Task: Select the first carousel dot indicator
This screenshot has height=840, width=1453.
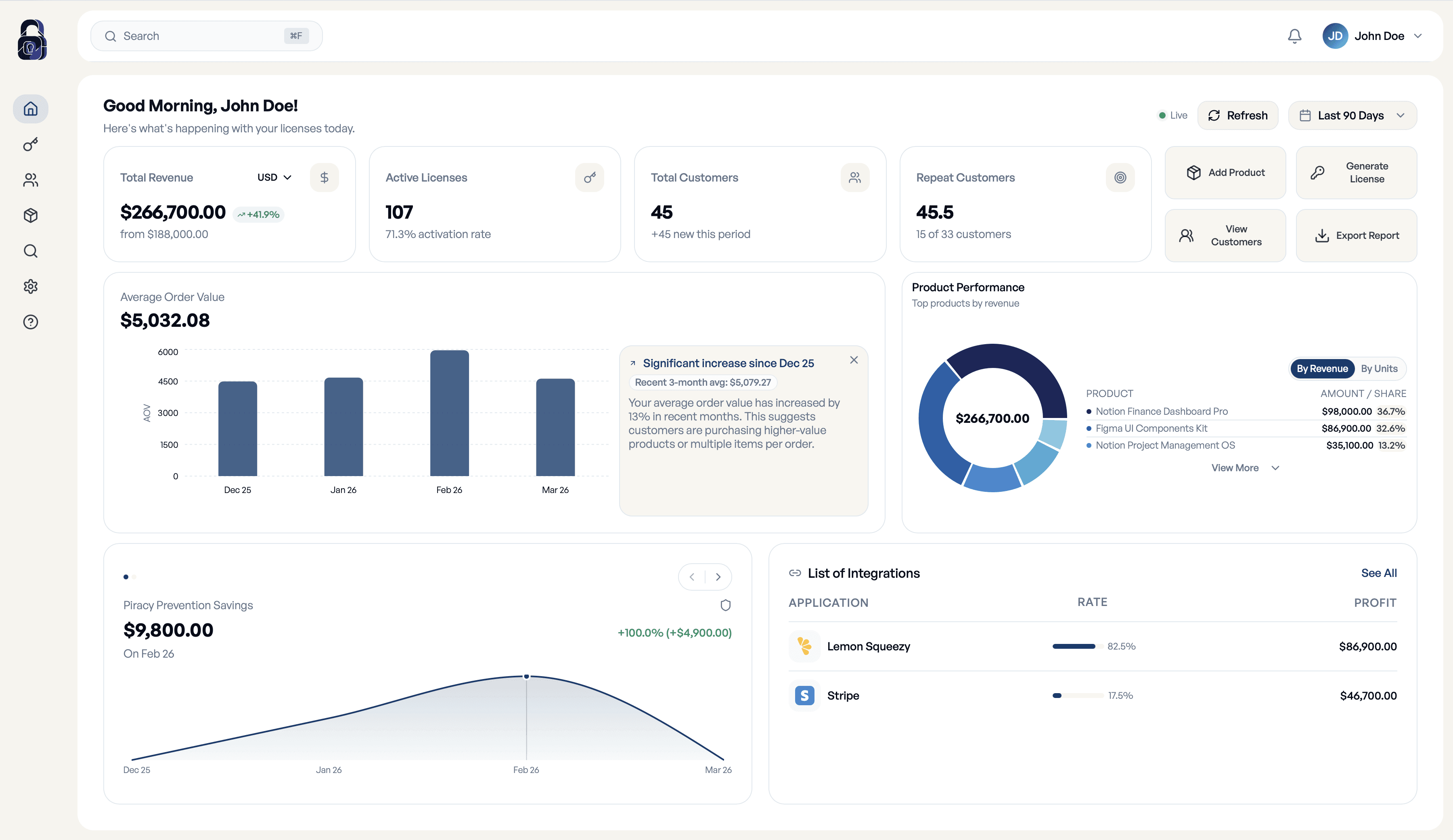Action: point(126,577)
